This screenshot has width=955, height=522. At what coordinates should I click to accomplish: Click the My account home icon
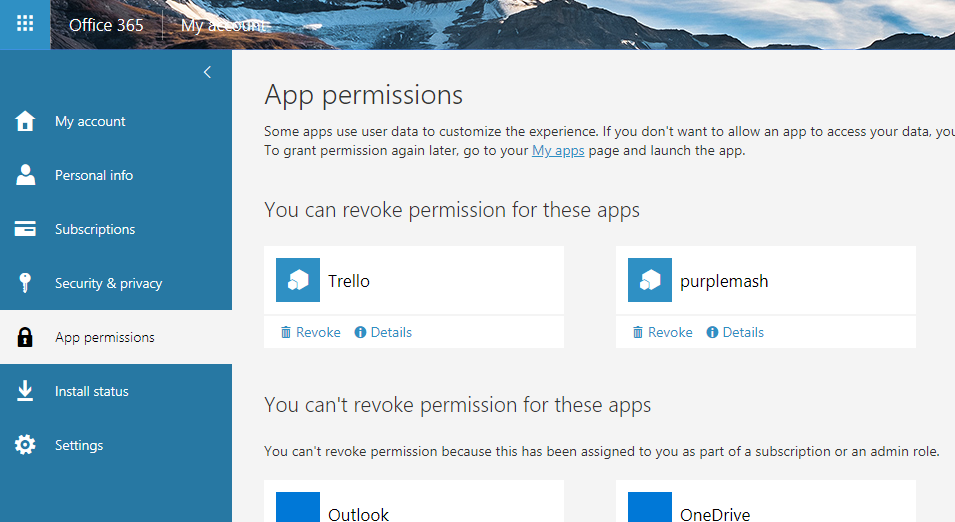25,121
